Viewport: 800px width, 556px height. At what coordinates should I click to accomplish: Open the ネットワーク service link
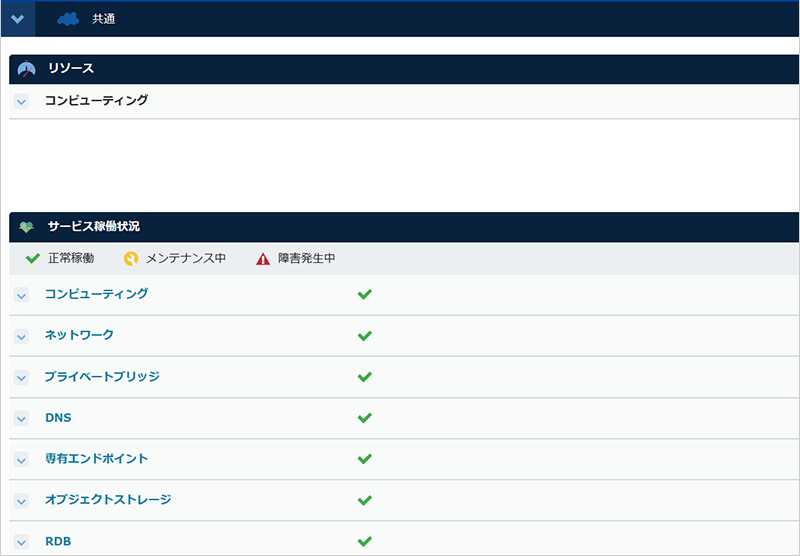click(79, 335)
